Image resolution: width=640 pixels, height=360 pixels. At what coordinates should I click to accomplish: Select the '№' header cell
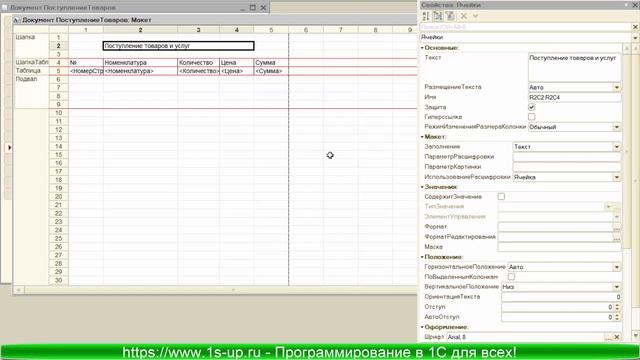pyautogui.click(x=86, y=62)
